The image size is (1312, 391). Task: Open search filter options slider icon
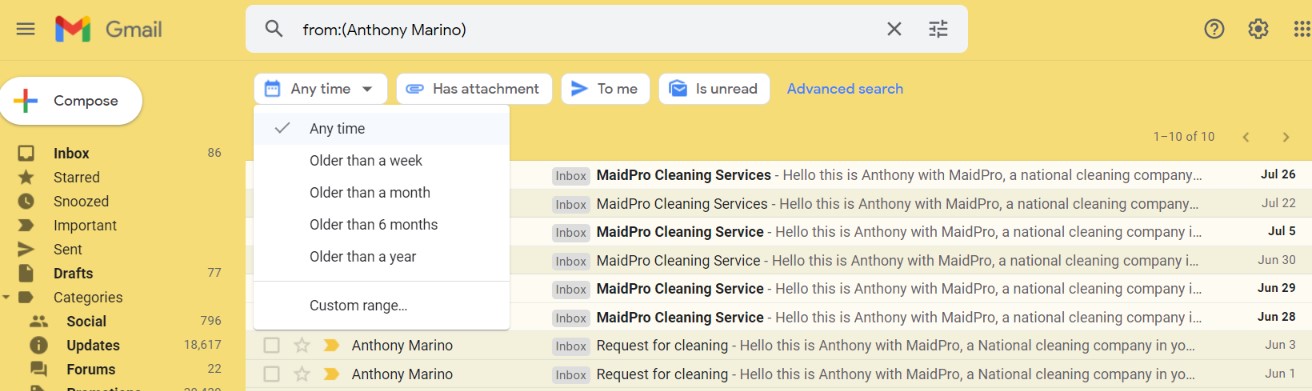click(938, 29)
